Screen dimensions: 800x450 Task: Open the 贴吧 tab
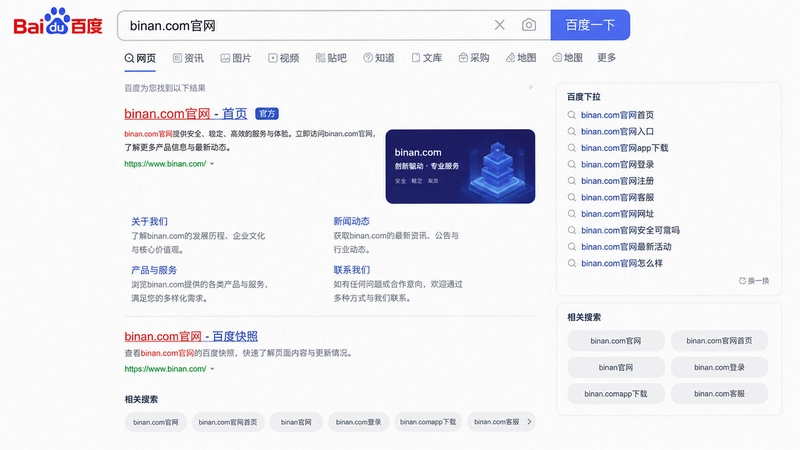(331, 58)
